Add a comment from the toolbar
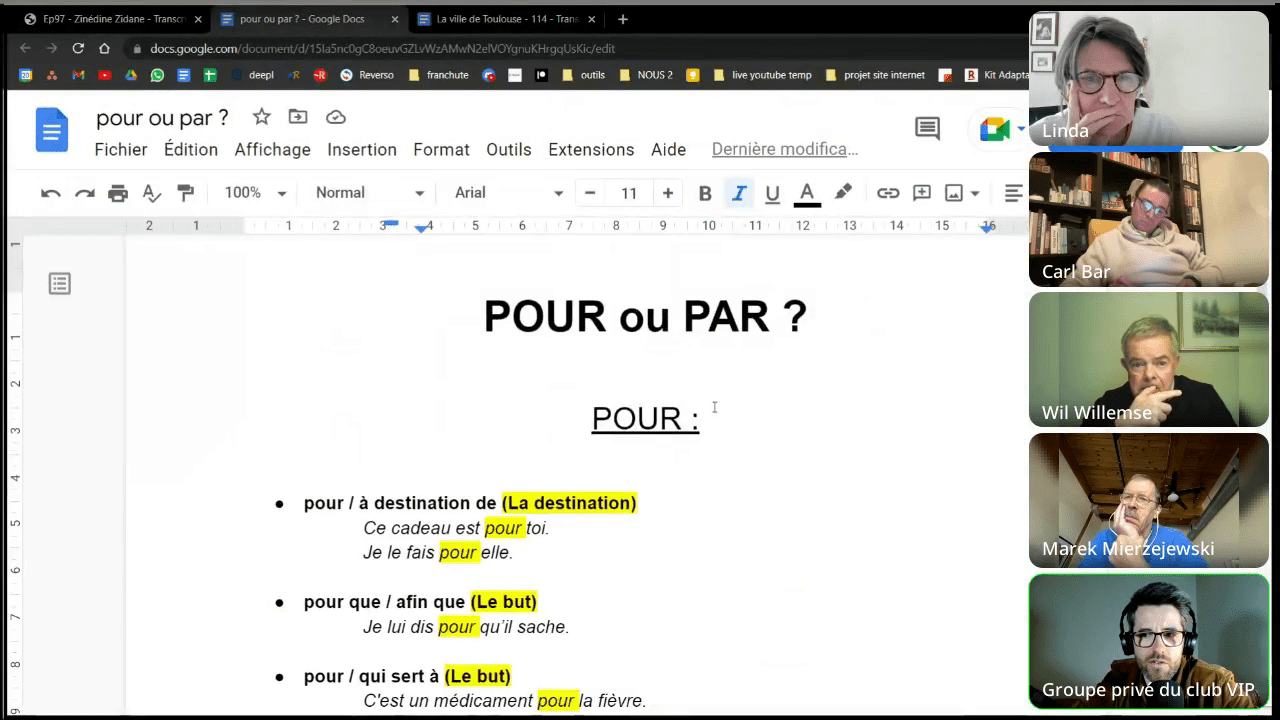Screen dimensions: 1280x720 click(922, 193)
